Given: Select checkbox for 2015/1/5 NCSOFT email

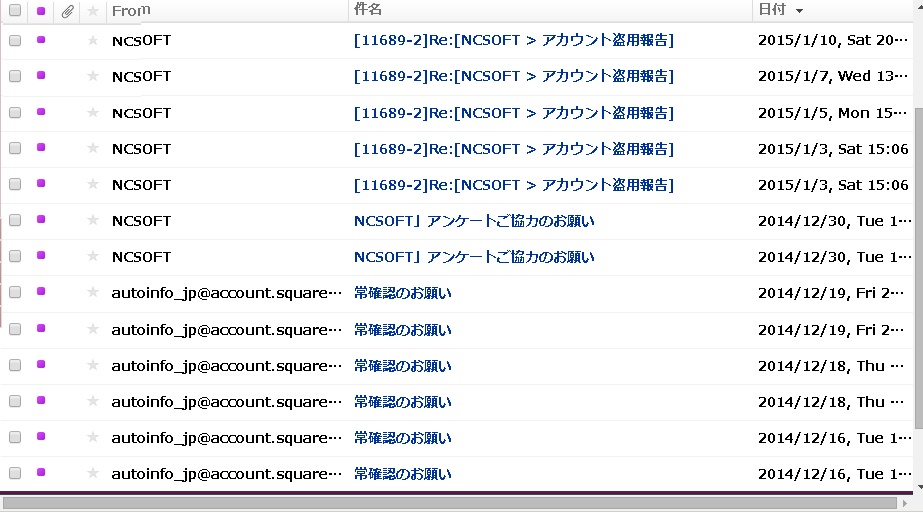Looking at the screenshot, I should (x=15, y=113).
